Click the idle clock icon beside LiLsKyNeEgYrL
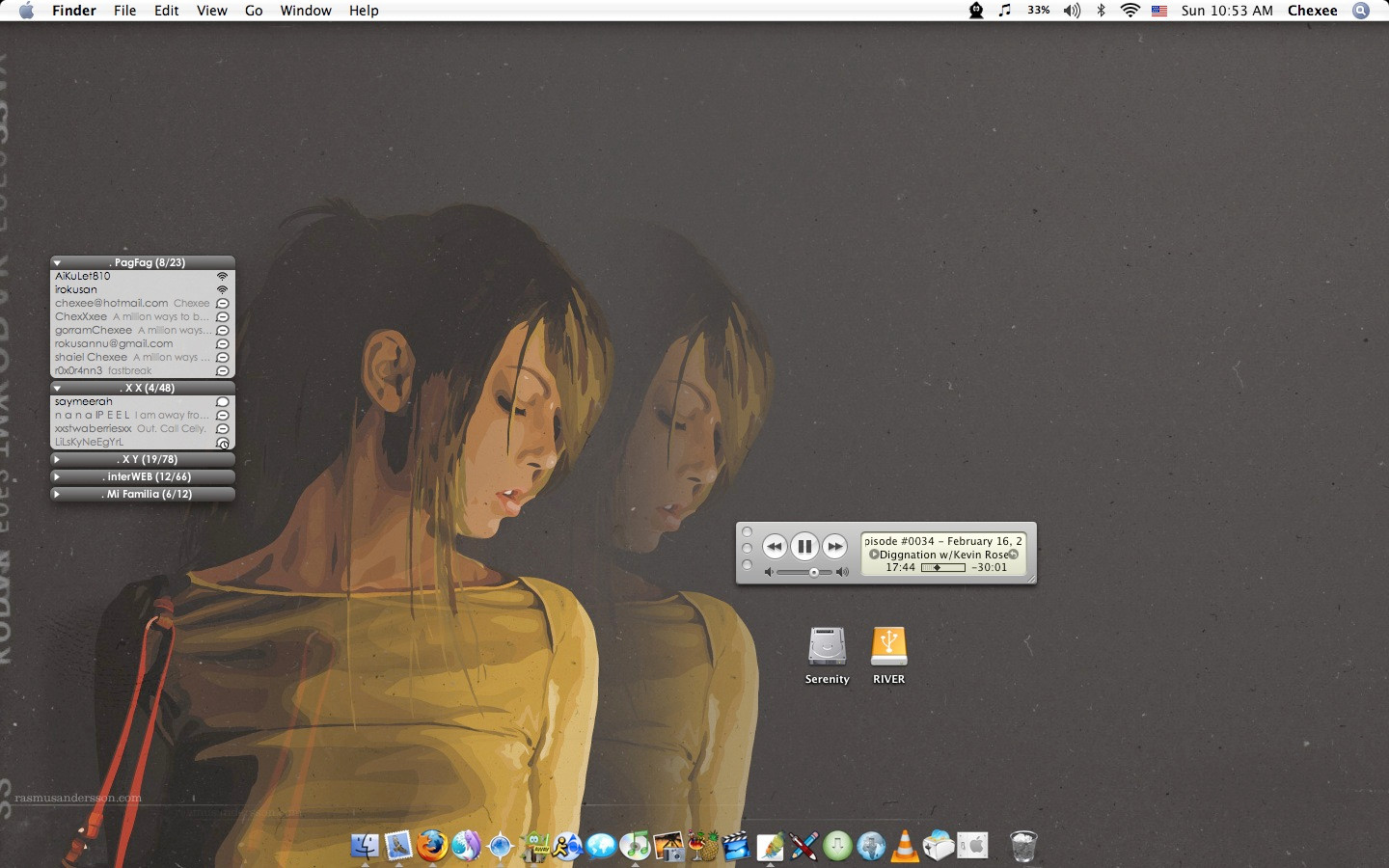The width and height of the screenshot is (1389, 868). pos(222,443)
